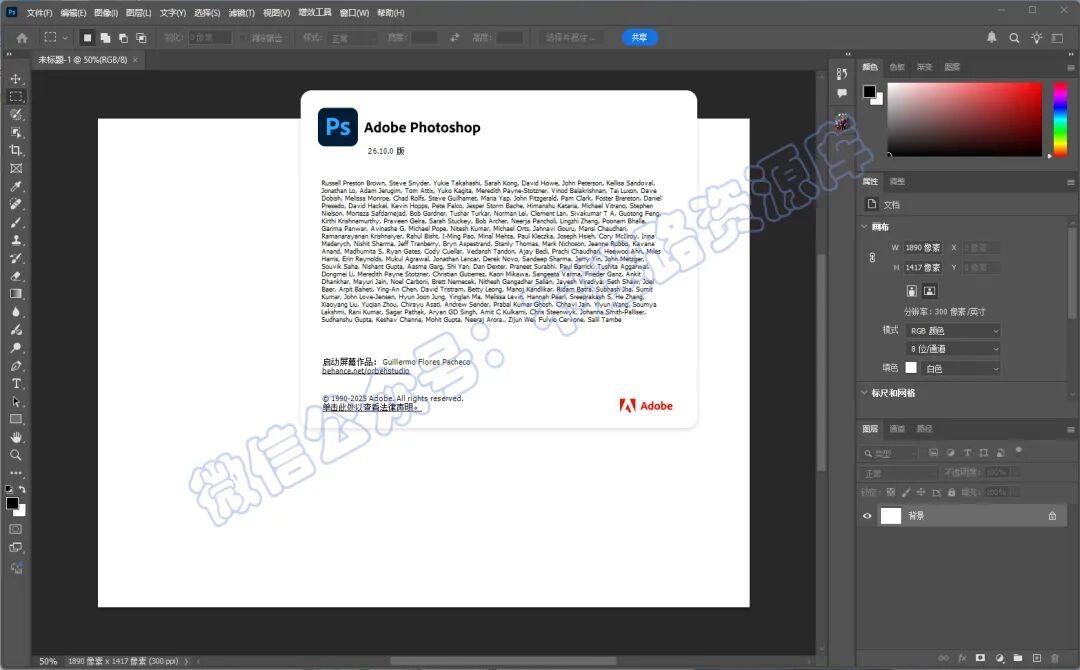Screen dimensions: 1080x670
Task: Open the 窗口(W) menu
Action: 354,13
